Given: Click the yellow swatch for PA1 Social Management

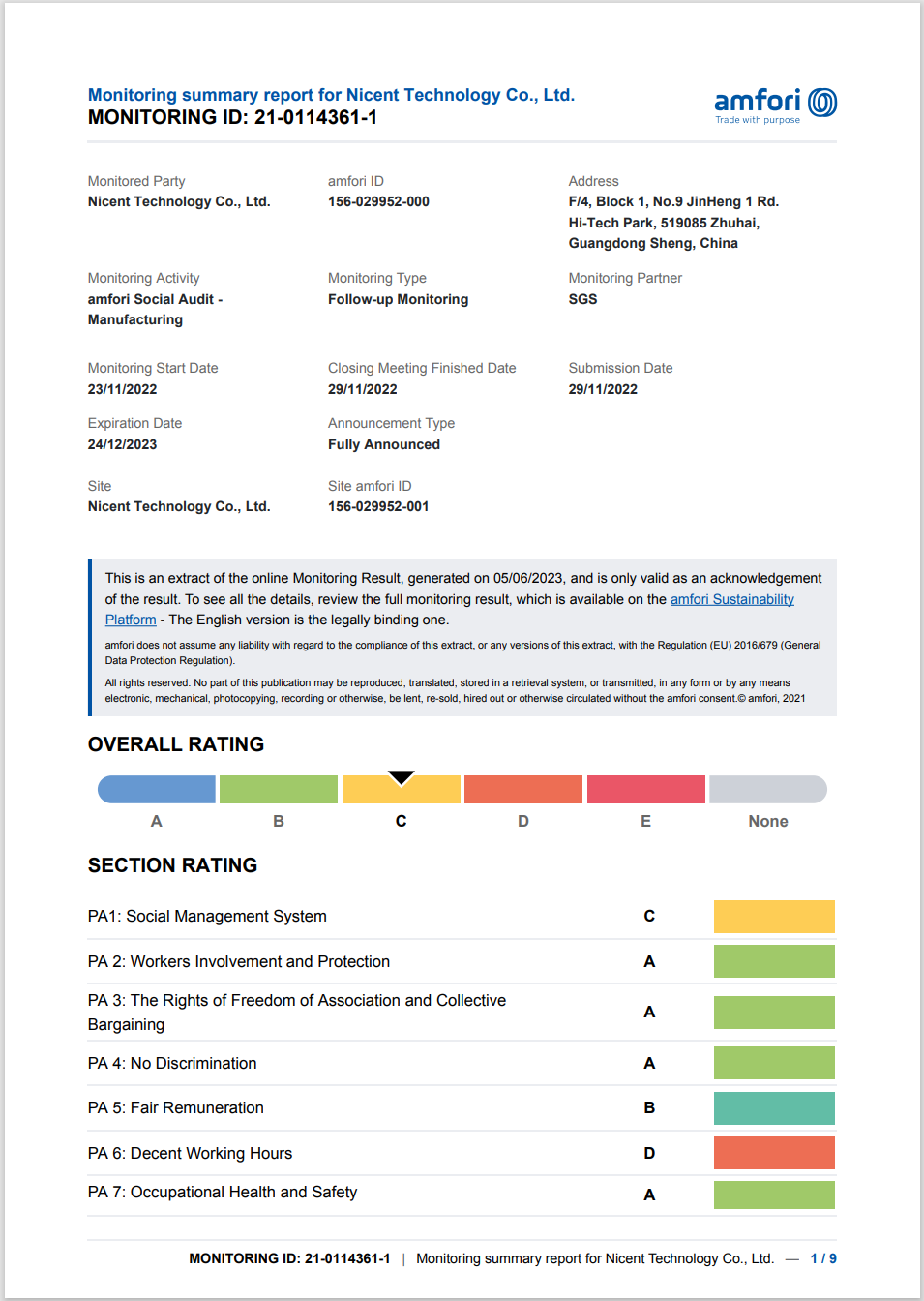Looking at the screenshot, I should tap(774, 917).
